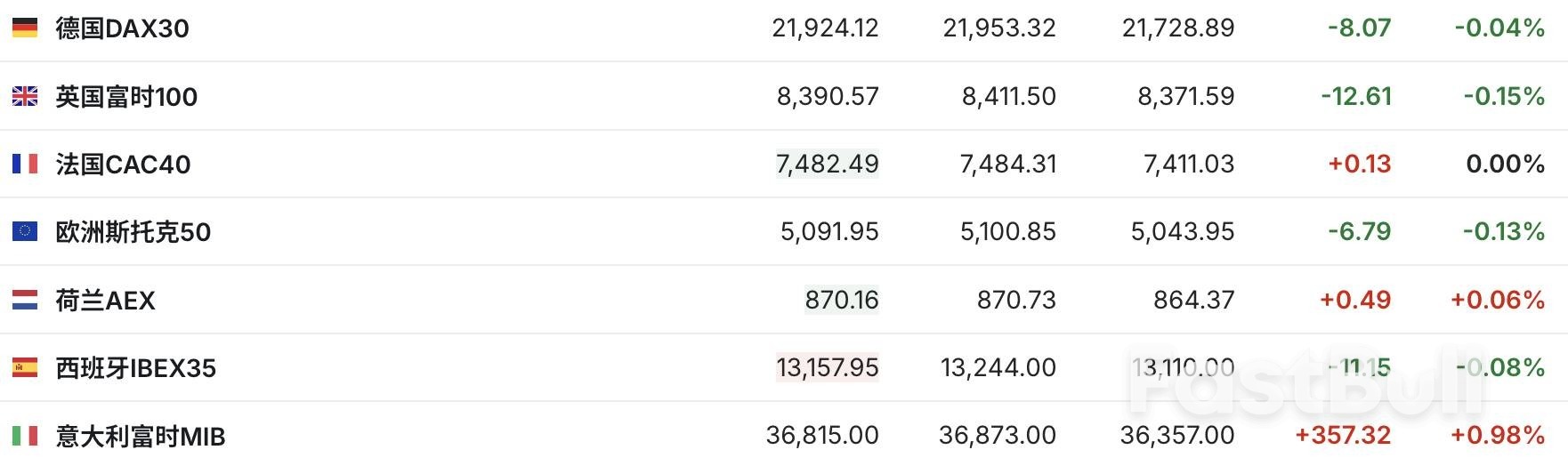Click the Spanish flag icon
The width and height of the screenshot is (1568, 466).
pyautogui.click(x=25, y=367)
